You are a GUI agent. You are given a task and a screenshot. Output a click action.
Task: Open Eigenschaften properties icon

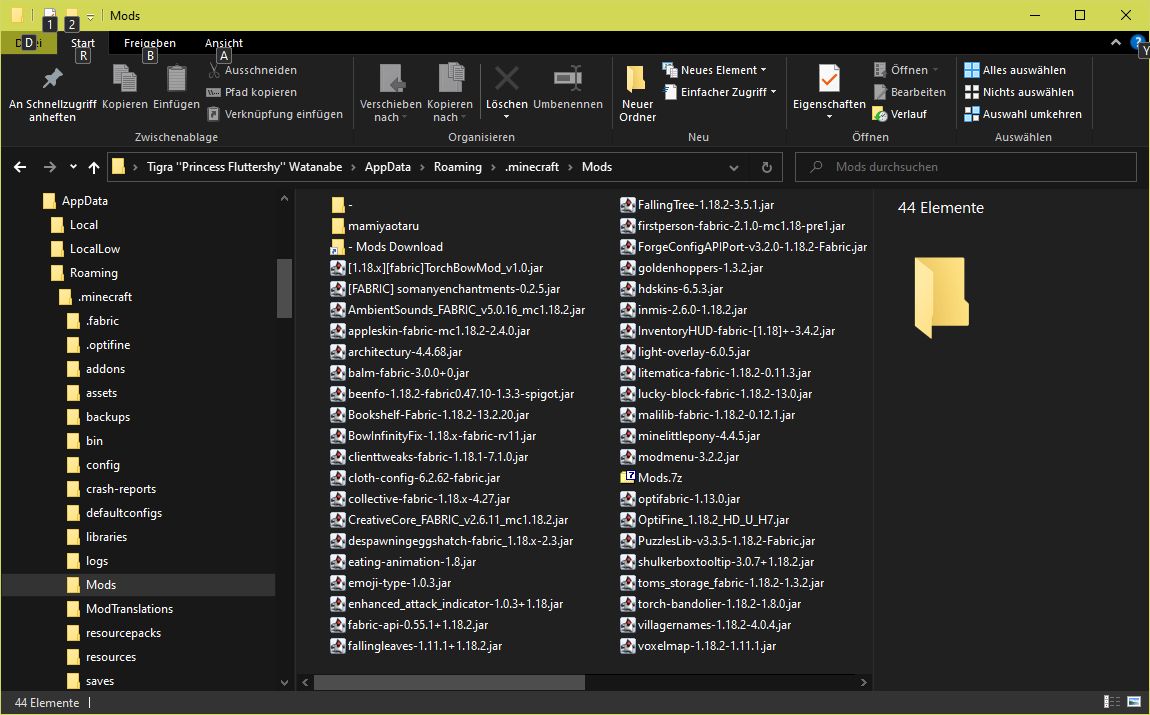pyautogui.click(x=829, y=79)
